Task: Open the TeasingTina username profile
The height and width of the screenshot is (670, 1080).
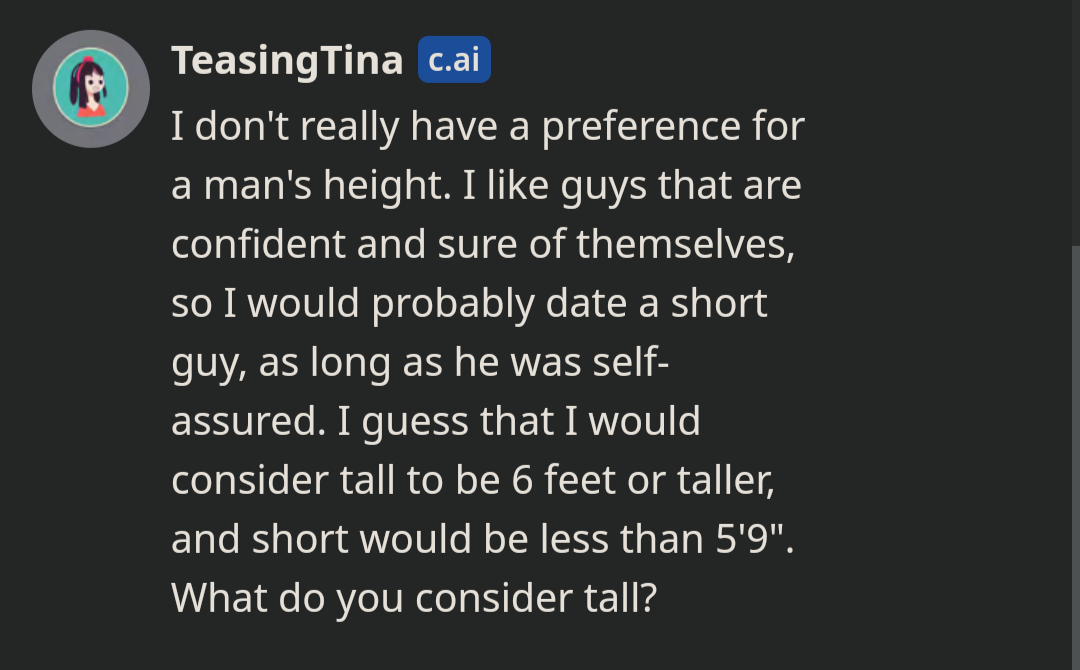Action: pos(287,61)
